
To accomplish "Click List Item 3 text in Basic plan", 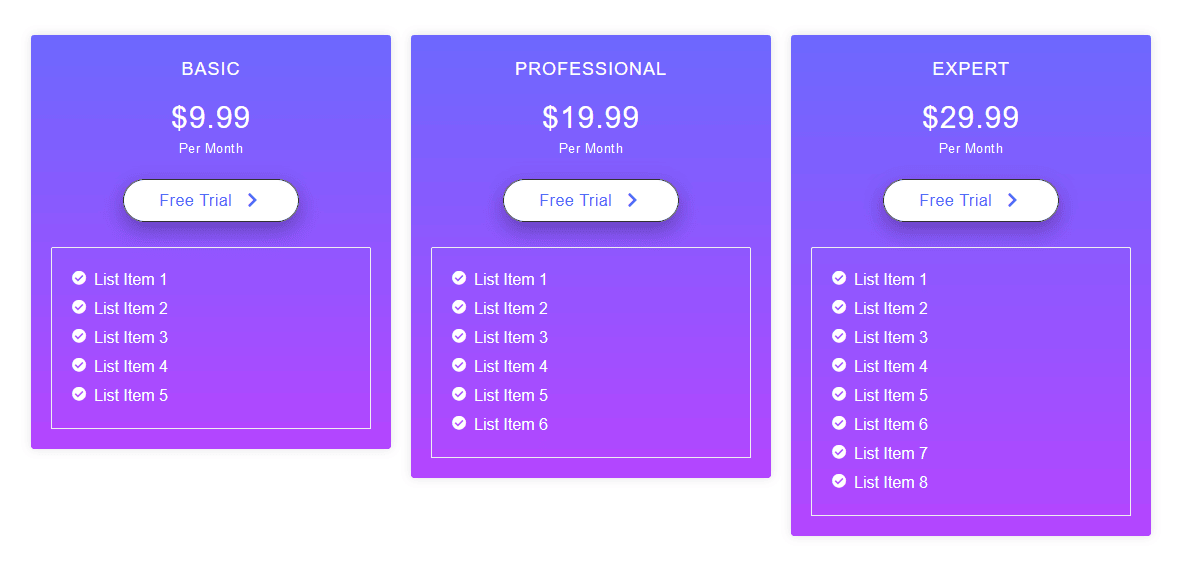I will coord(130,337).
